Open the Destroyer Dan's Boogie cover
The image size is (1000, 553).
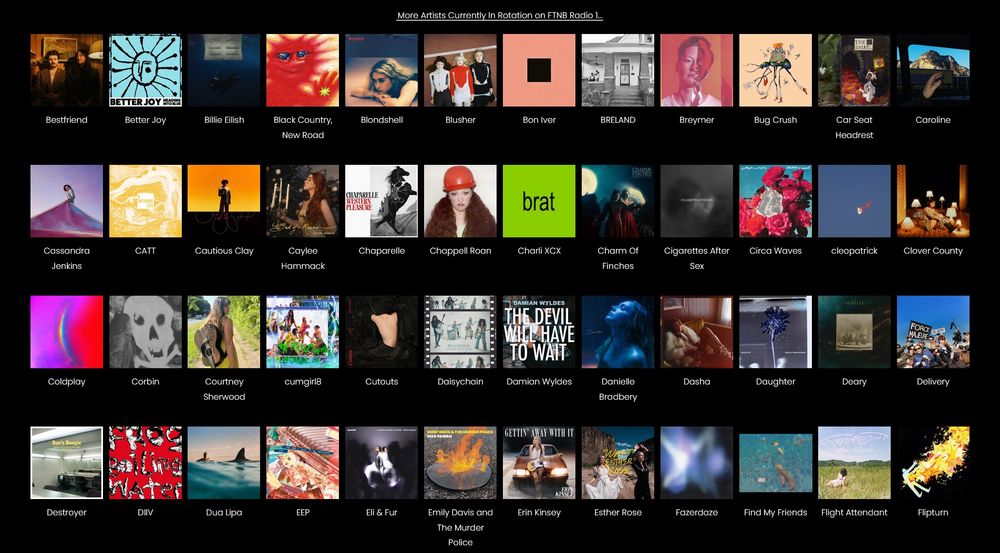point(66,462)
